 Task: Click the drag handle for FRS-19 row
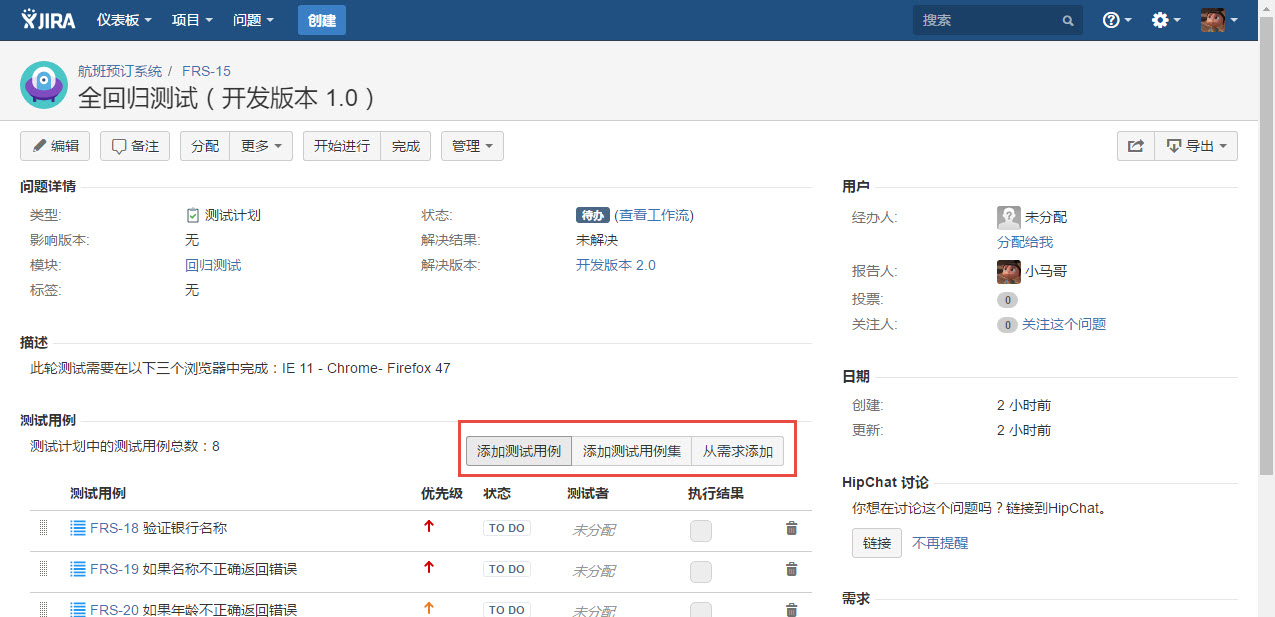pyautogui.click(x=43, y=569)
